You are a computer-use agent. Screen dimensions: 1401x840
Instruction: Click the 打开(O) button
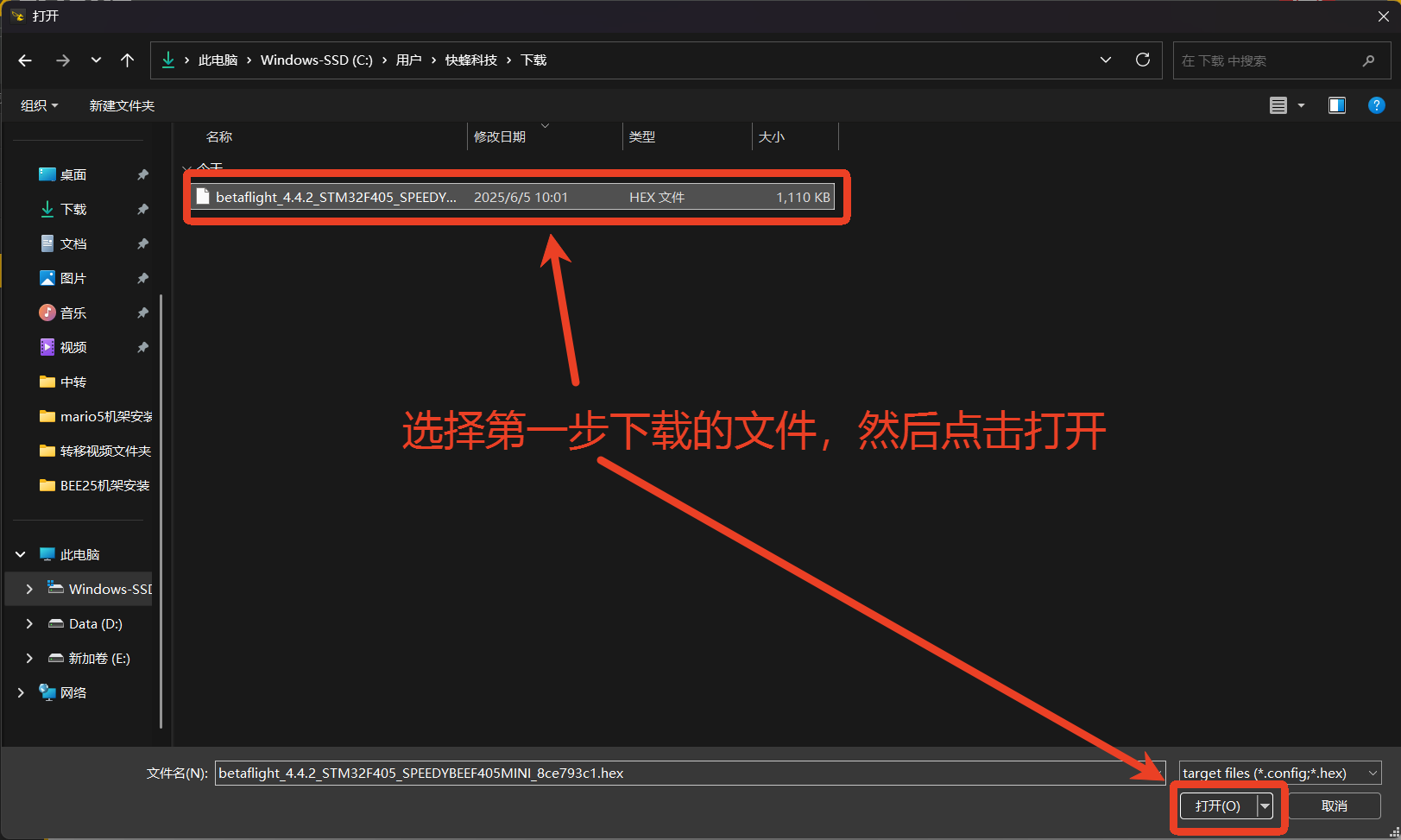(1217, 805)
